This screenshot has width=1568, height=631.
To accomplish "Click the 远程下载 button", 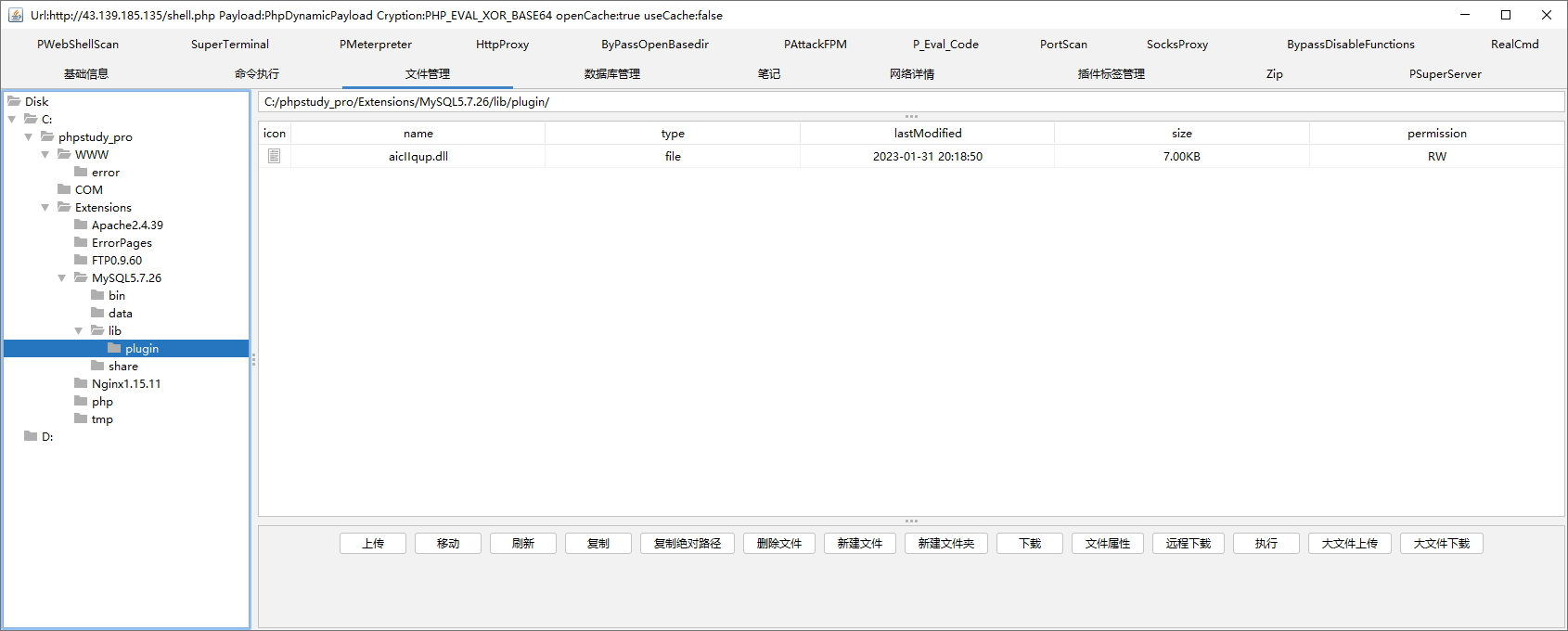I will click(1188, 543).
